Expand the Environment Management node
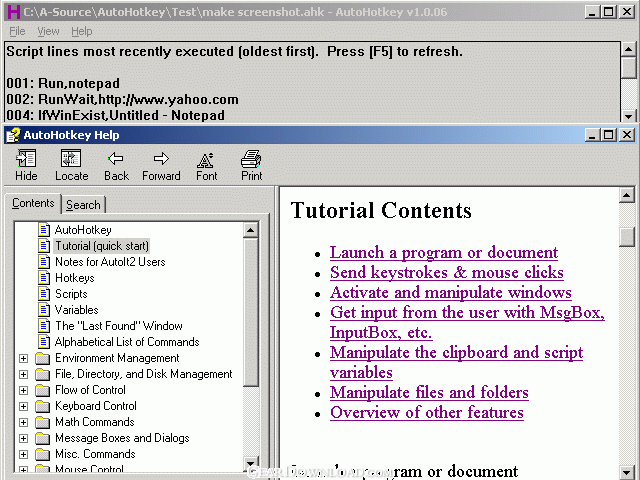This screenshot has height=480, width=640. tap(24, 358)
